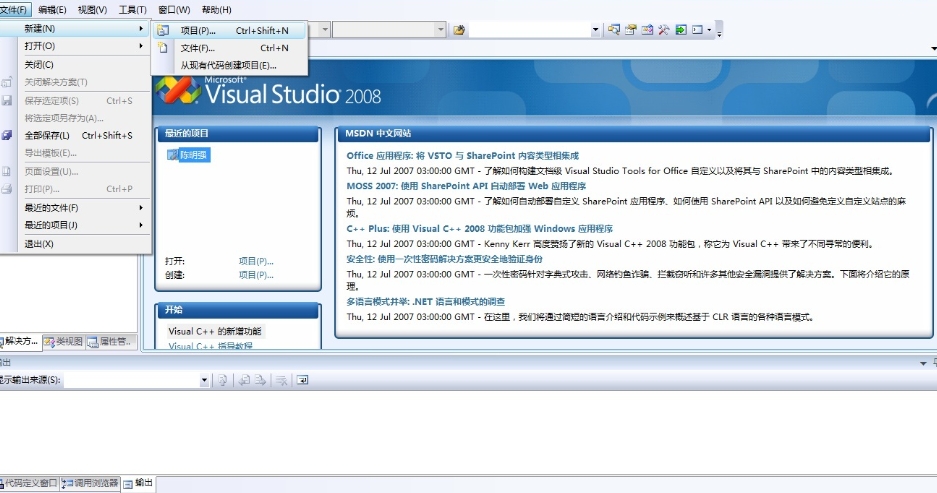Viewport: 937px width, 493px height.
Task: Open the 工具(T) menu
Action: (x=132, y=10)
